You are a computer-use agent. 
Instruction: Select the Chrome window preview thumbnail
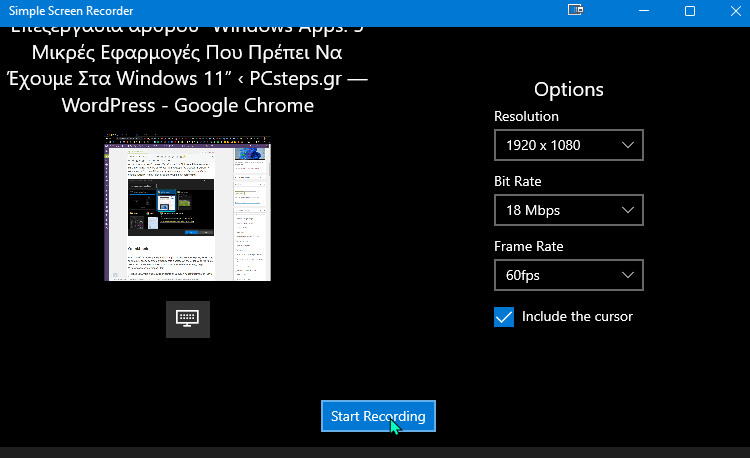(x=188, y=208)
